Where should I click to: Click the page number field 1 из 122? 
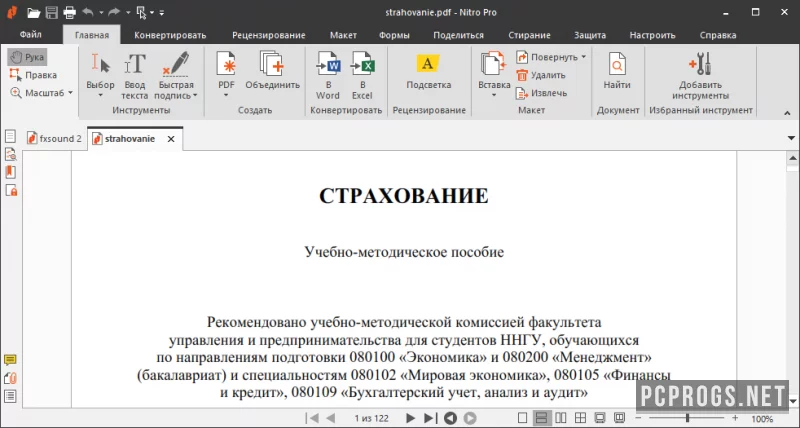tap(371, 418)
